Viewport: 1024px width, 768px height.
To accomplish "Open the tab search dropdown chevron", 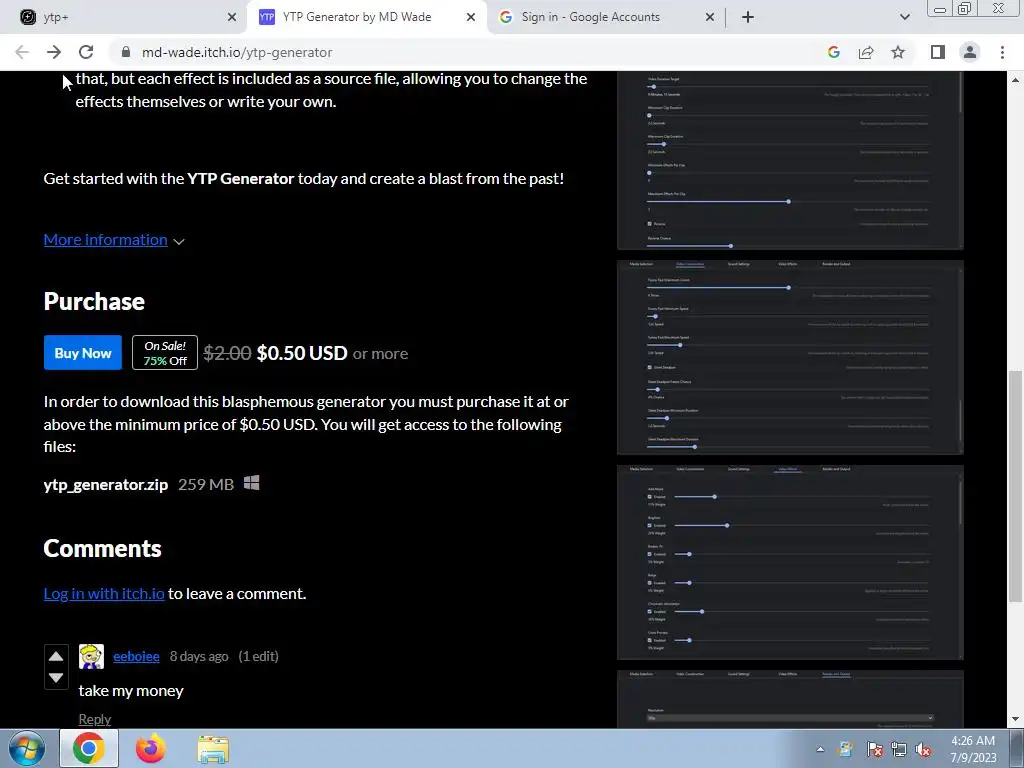I will click(x=904, y=17).
